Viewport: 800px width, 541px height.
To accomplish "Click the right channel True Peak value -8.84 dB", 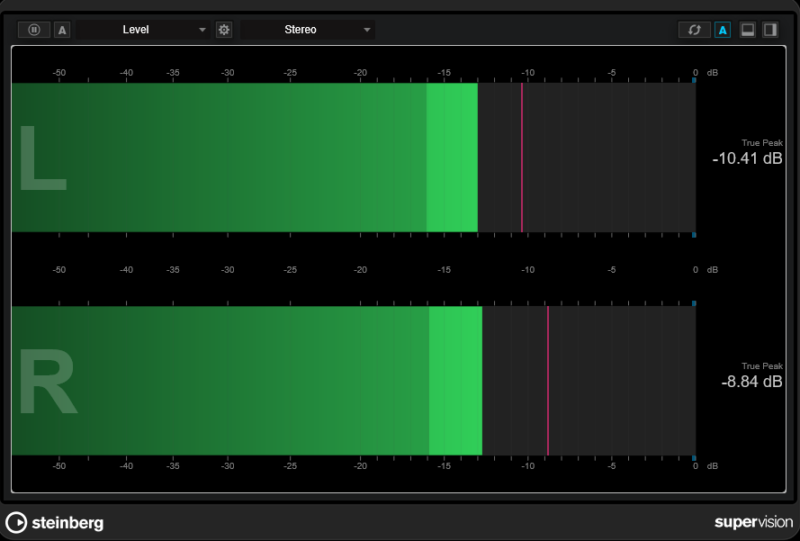I will click(x=752, y=381).
